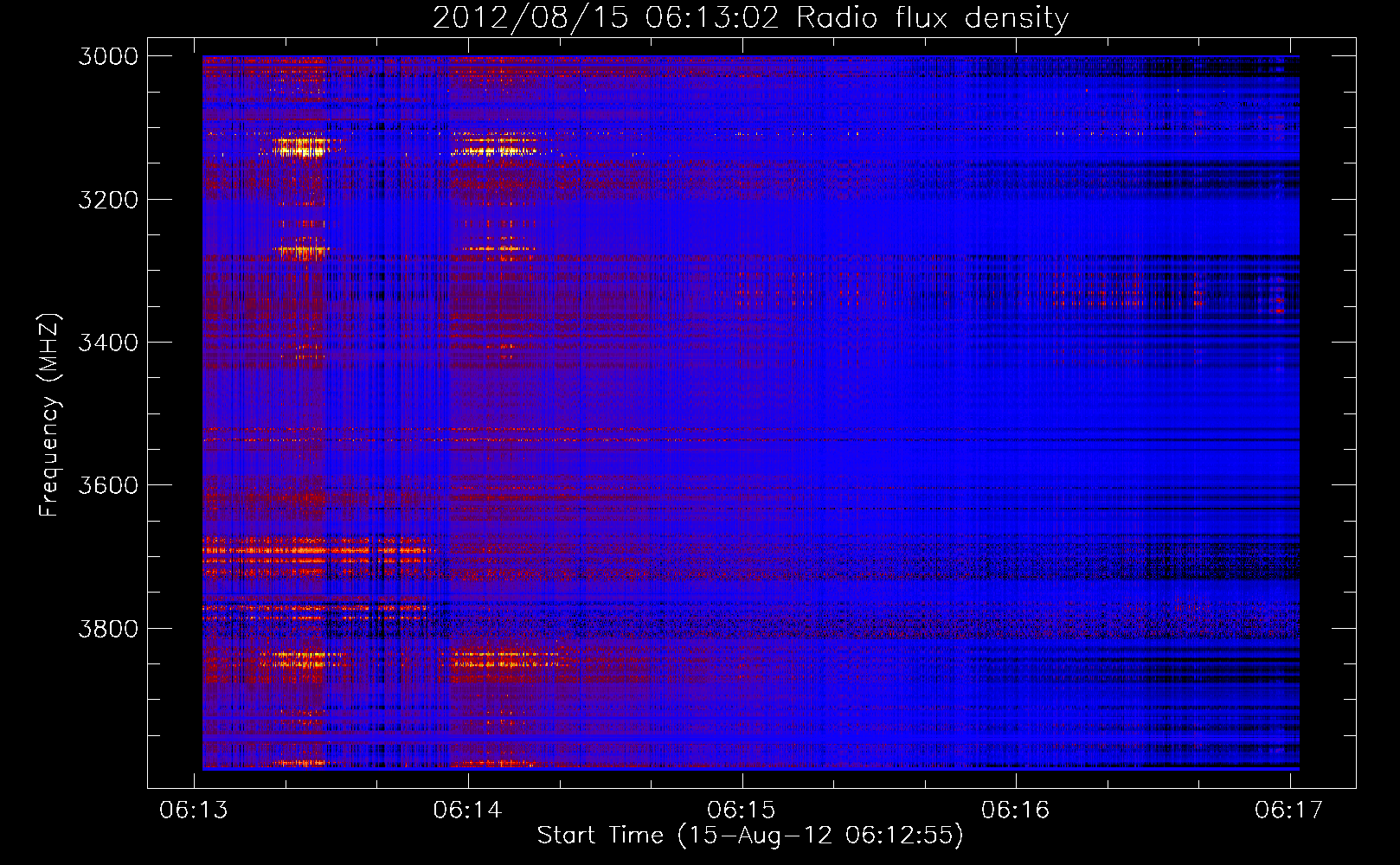The image size is (1400, 865).
Task: Select the 06:16 time tick label
Action: pyautogui.click(x=1015, y=810)
